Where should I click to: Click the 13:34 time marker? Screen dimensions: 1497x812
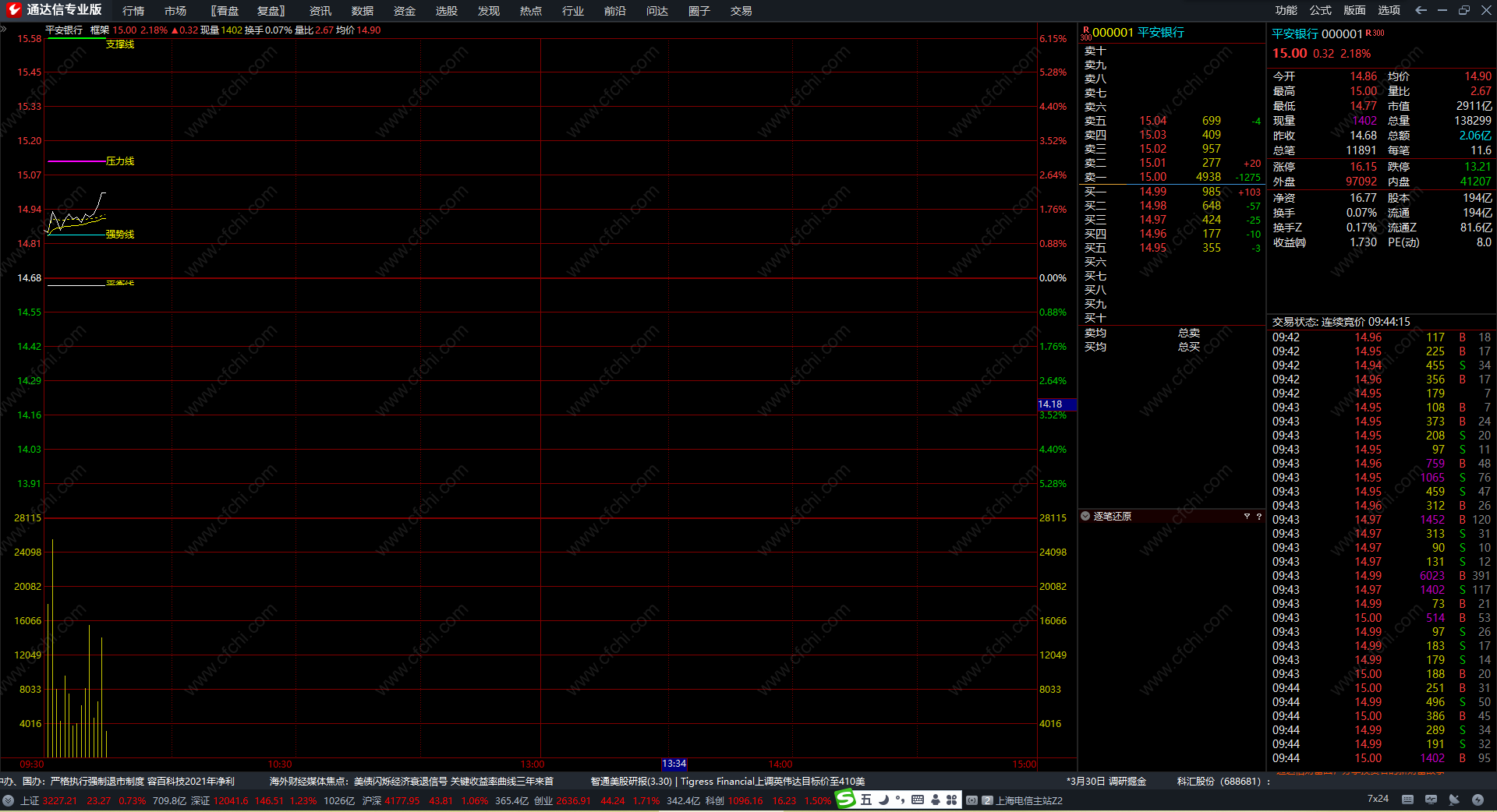674,764
